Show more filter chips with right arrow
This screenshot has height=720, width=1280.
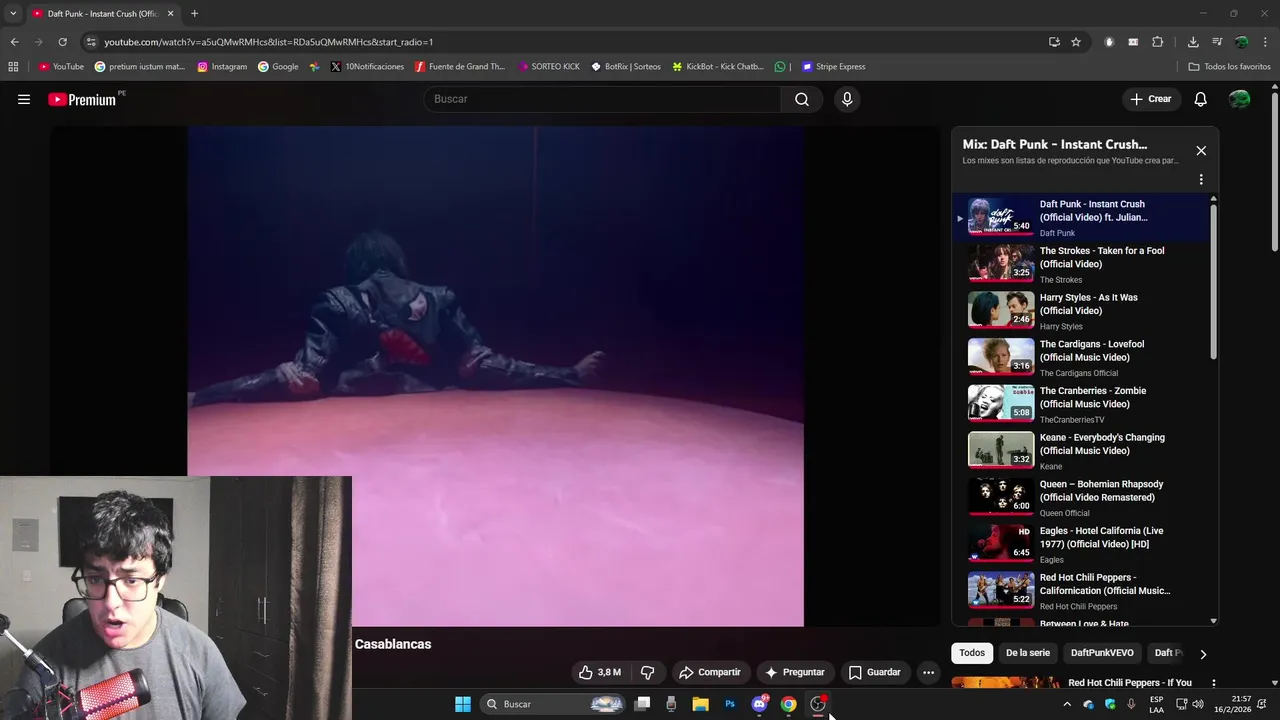1203,654
